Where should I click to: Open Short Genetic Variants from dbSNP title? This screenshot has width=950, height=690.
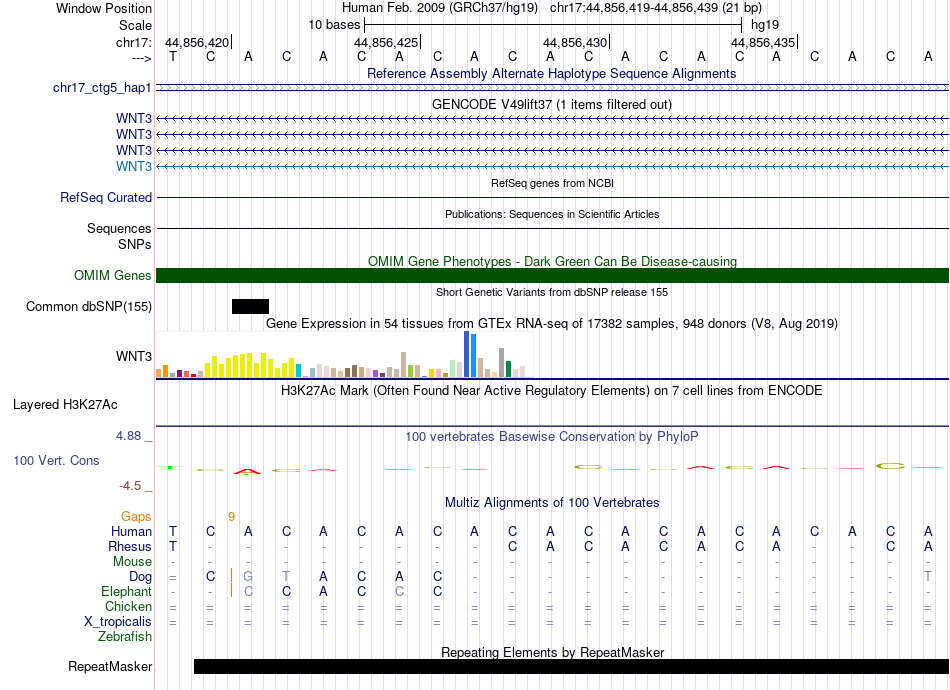pyautogui.click(x=552, y=292)
